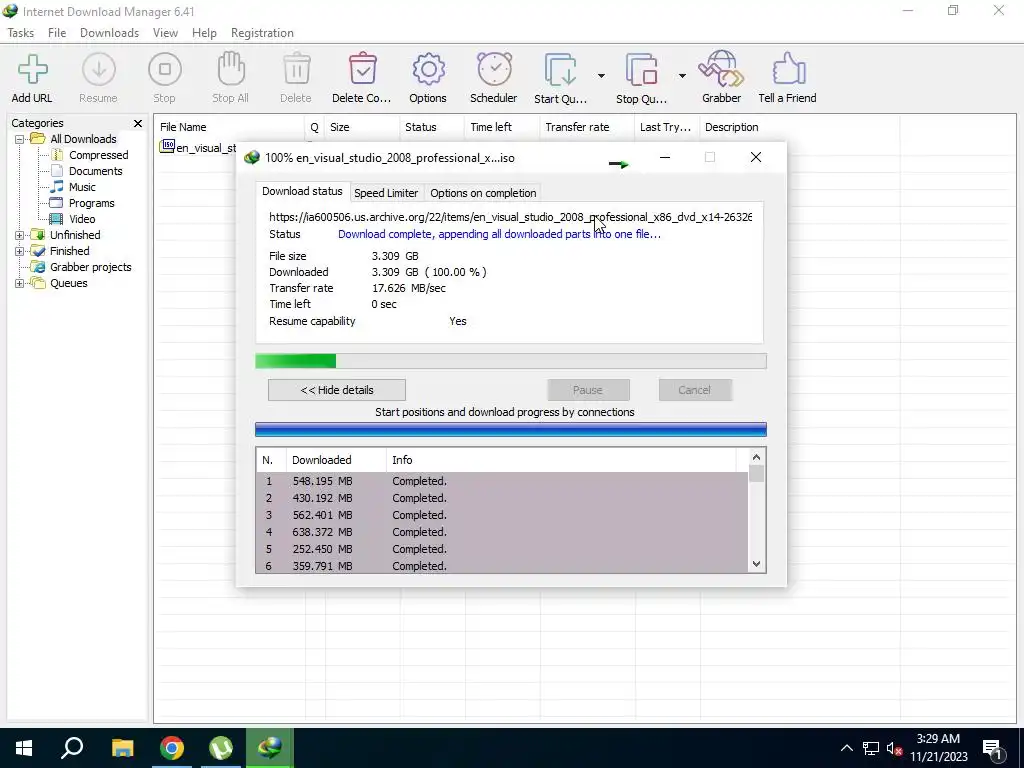The height and width of the screenshot is (768, 1024).
Task: Expand the Queues category node
Action: point(20,283)
